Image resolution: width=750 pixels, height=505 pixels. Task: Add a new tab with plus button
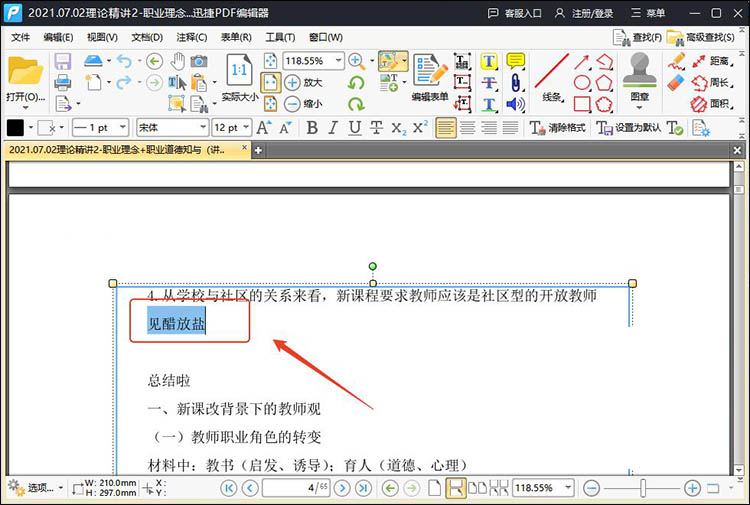click(x=258, y=150)
